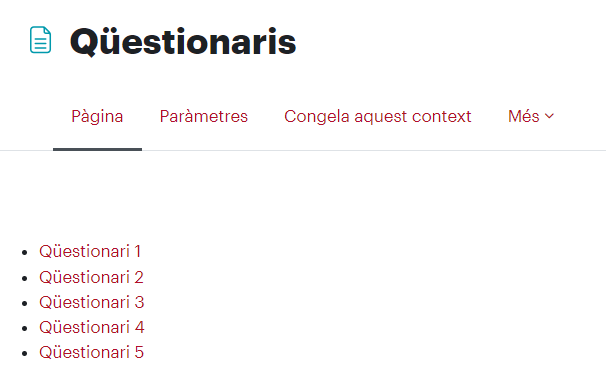Click the bullet before Qüestionari 5
Screen dimensions: 606x387
pos(25,353)
